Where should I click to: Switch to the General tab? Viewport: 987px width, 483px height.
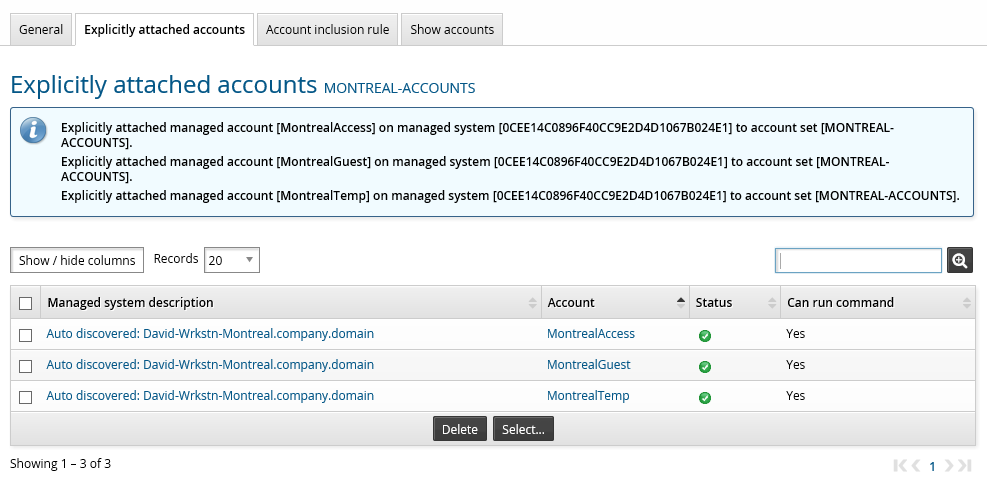click(41, 29)
